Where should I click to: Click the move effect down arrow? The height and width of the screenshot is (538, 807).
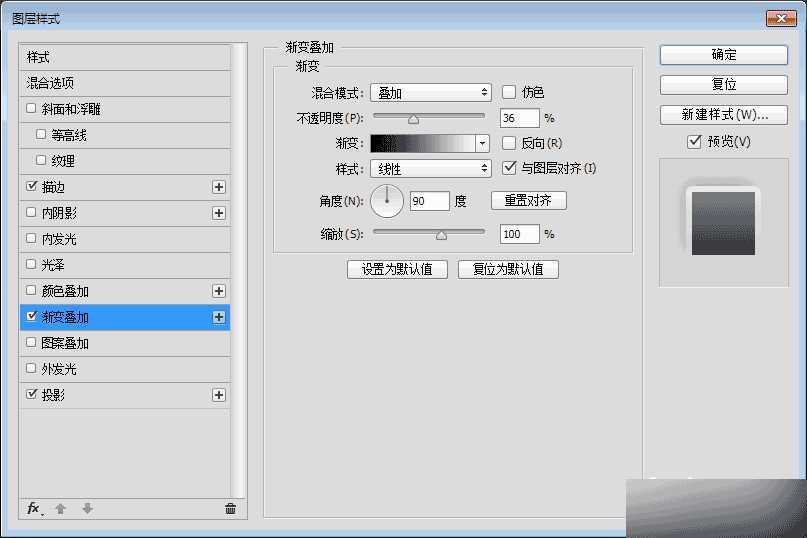point(87,509)
